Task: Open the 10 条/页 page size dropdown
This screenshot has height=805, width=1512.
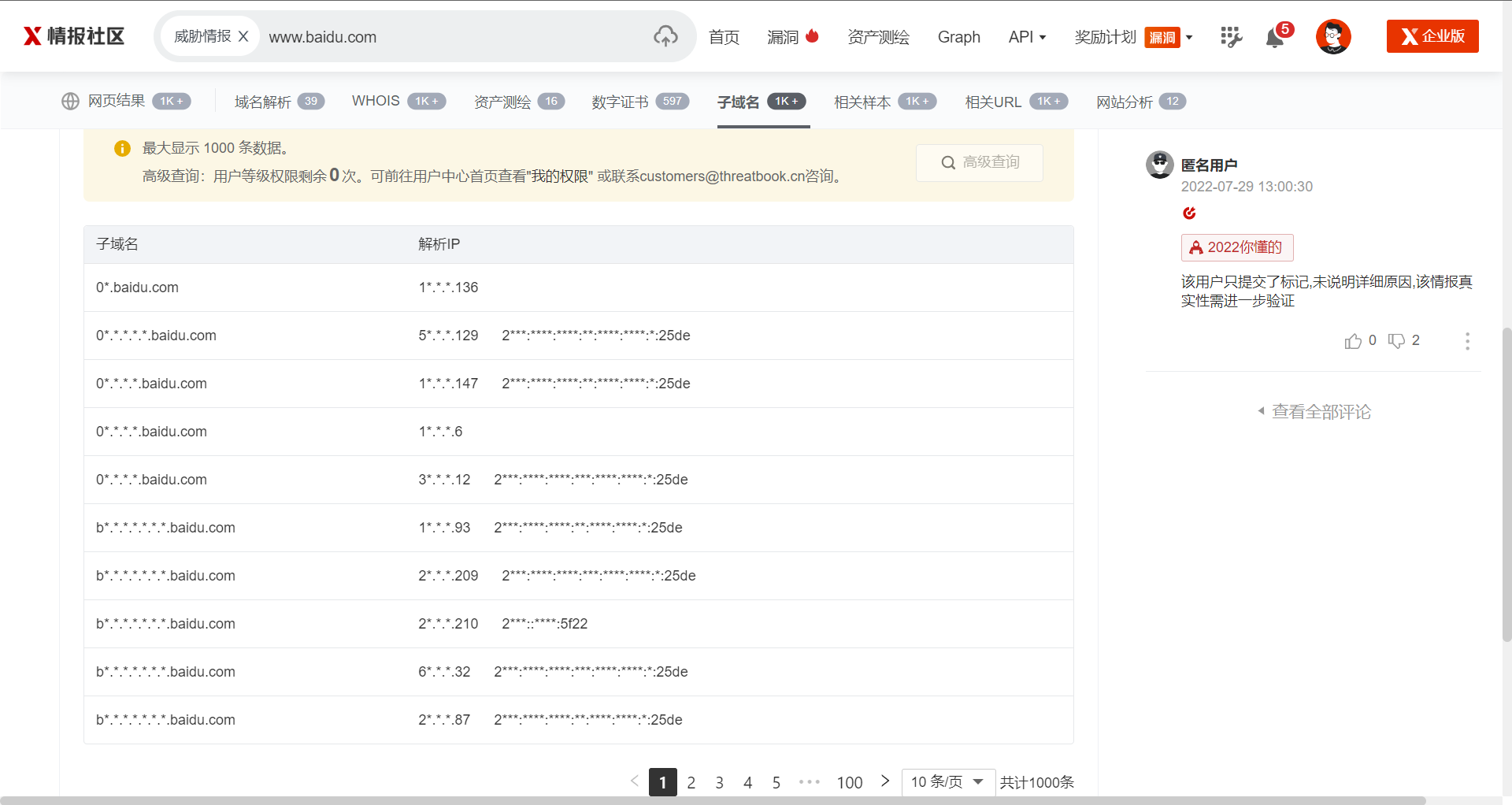Action: [947, 782]
